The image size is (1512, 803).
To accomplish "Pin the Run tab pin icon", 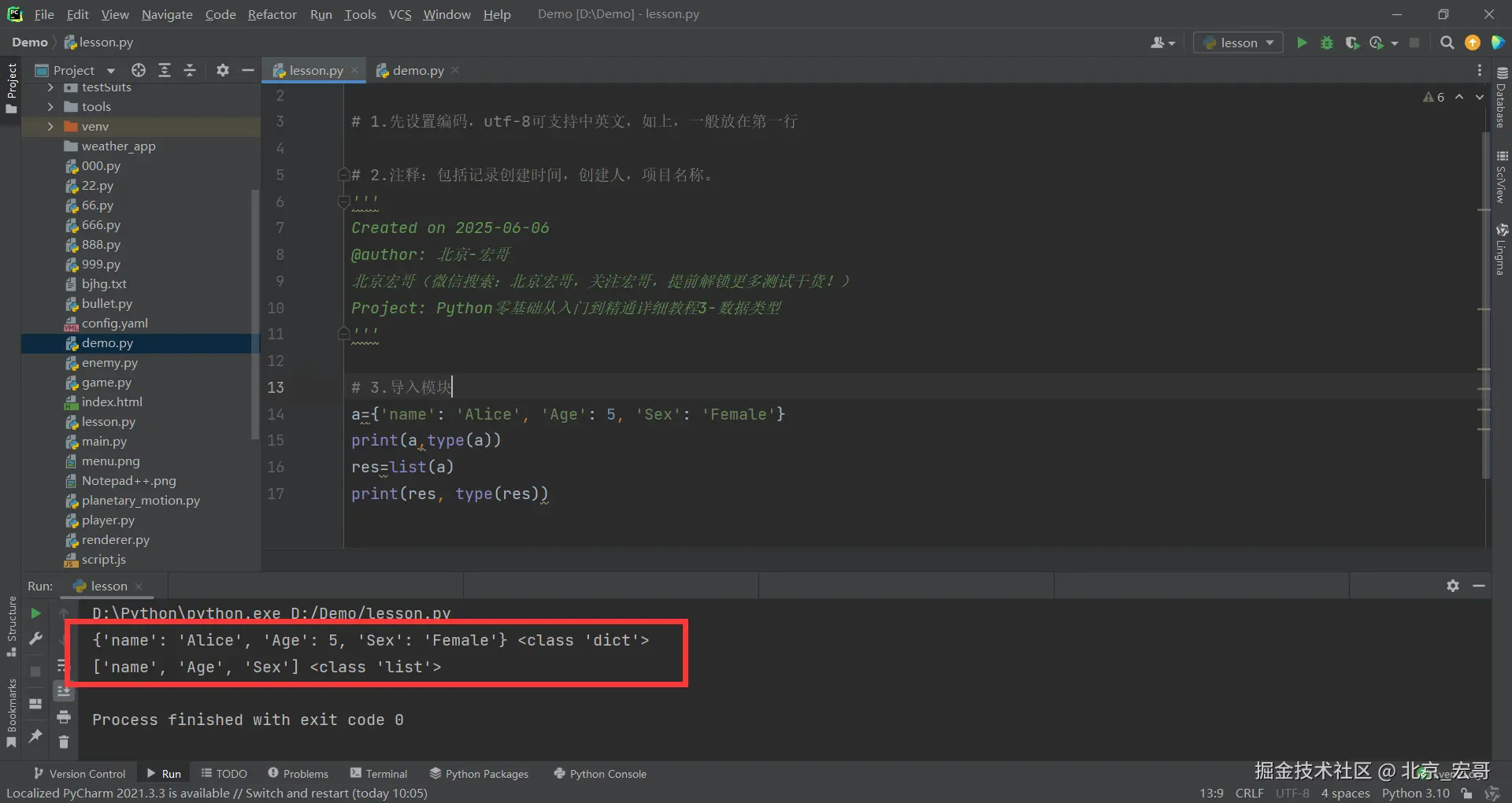I will [35, 736].
